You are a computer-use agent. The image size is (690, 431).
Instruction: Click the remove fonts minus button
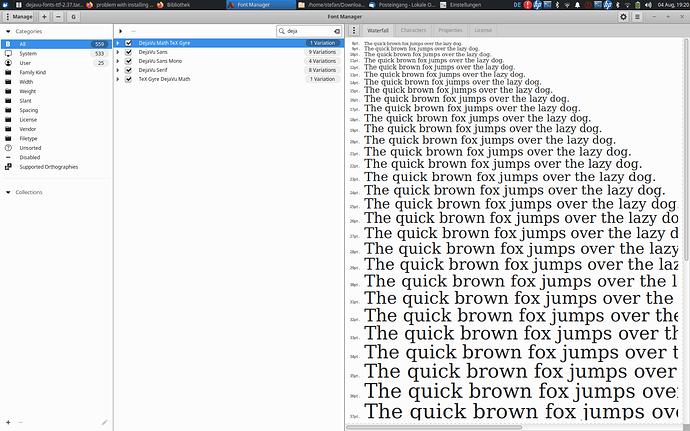point(58,17)
